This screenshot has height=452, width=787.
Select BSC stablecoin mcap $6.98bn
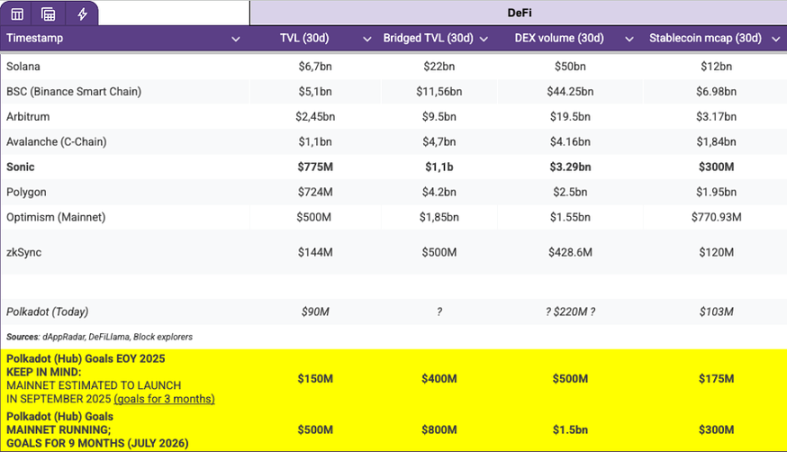click(x=716, y=91)
